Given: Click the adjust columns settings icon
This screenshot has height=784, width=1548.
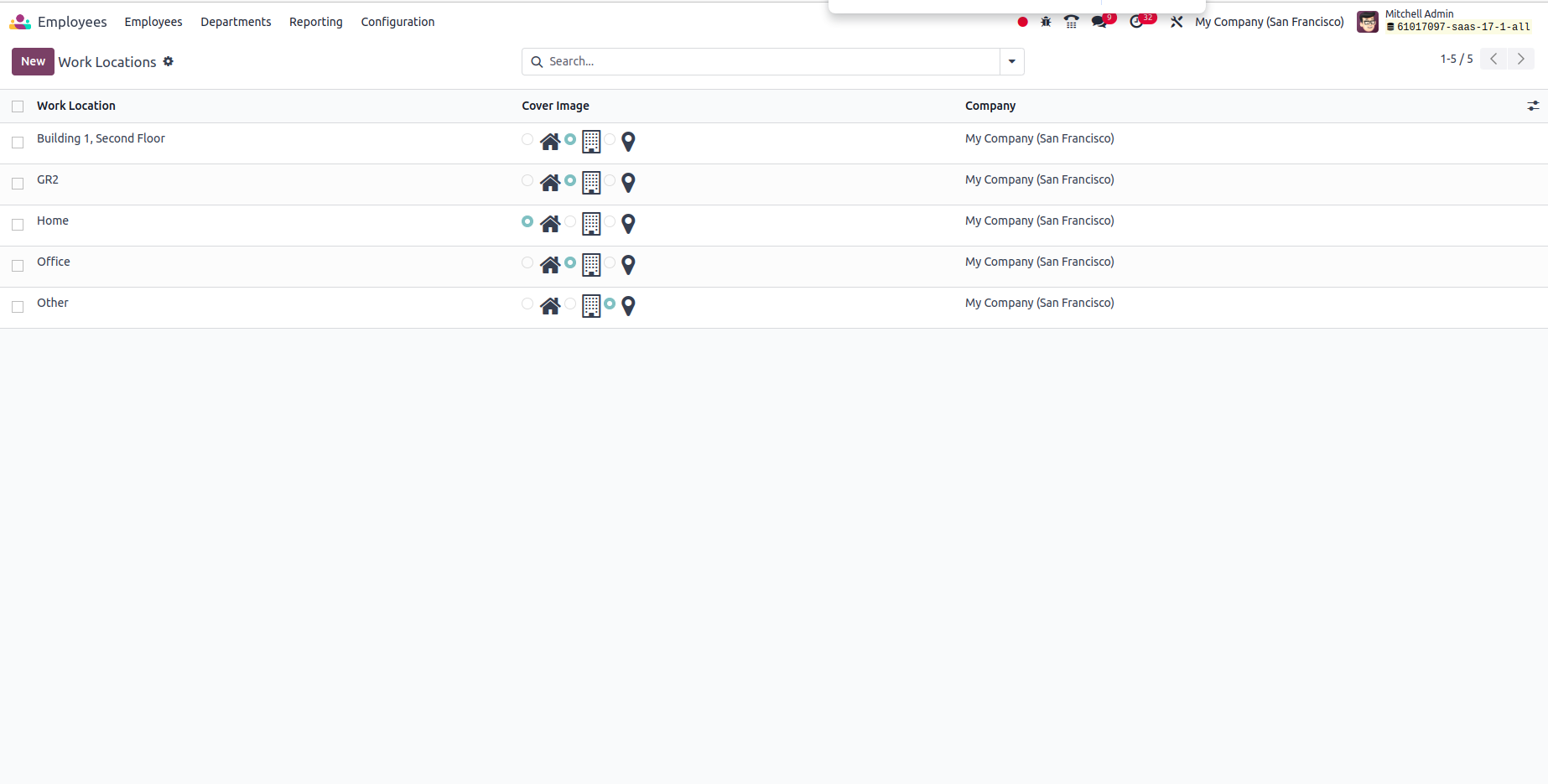Looking at the screenshot, I should [1533, 106].
